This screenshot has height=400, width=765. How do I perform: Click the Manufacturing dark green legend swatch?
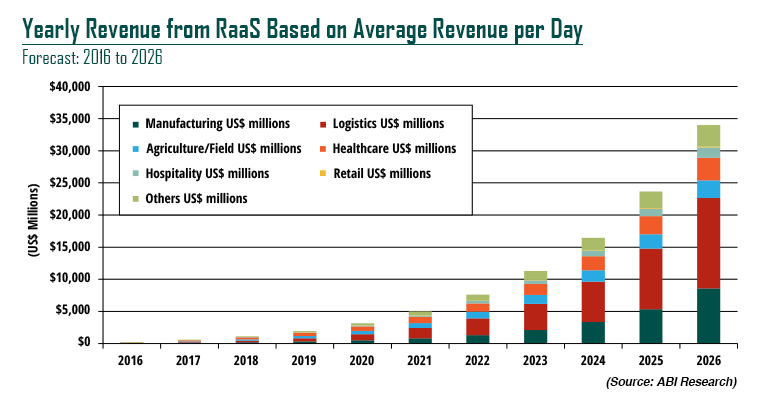tap(135, 125)
